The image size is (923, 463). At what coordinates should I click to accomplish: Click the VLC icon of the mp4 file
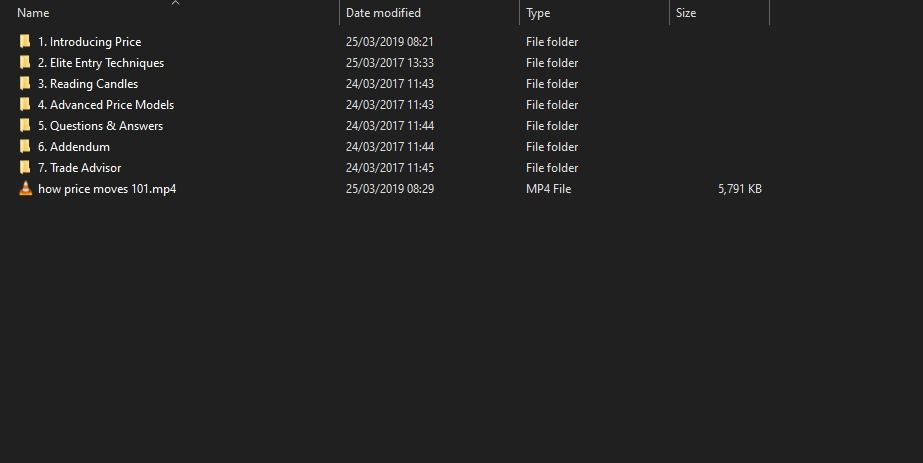(25, 189)
